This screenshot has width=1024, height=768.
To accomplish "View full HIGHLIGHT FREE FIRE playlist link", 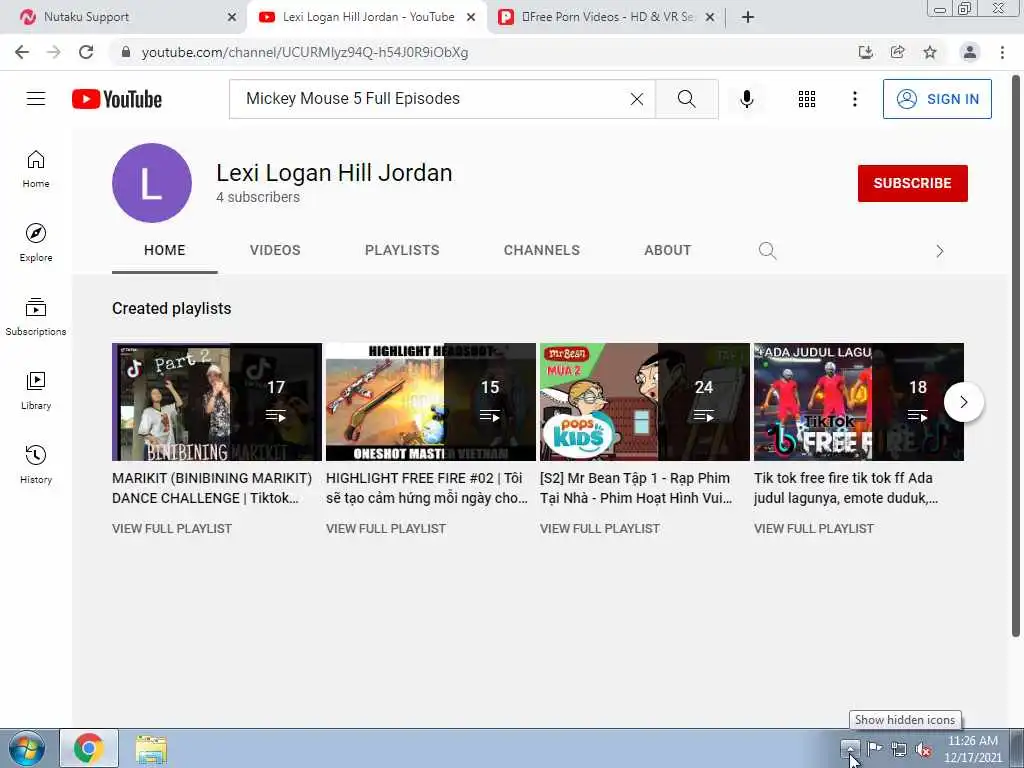I will coord(386,528).
